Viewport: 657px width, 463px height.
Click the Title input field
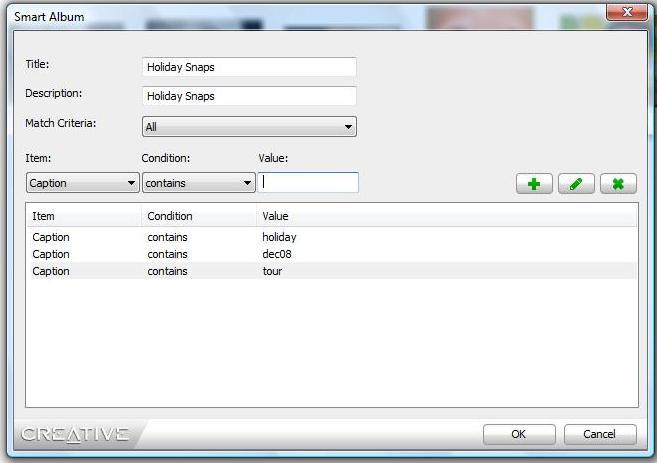pos(249,67)
